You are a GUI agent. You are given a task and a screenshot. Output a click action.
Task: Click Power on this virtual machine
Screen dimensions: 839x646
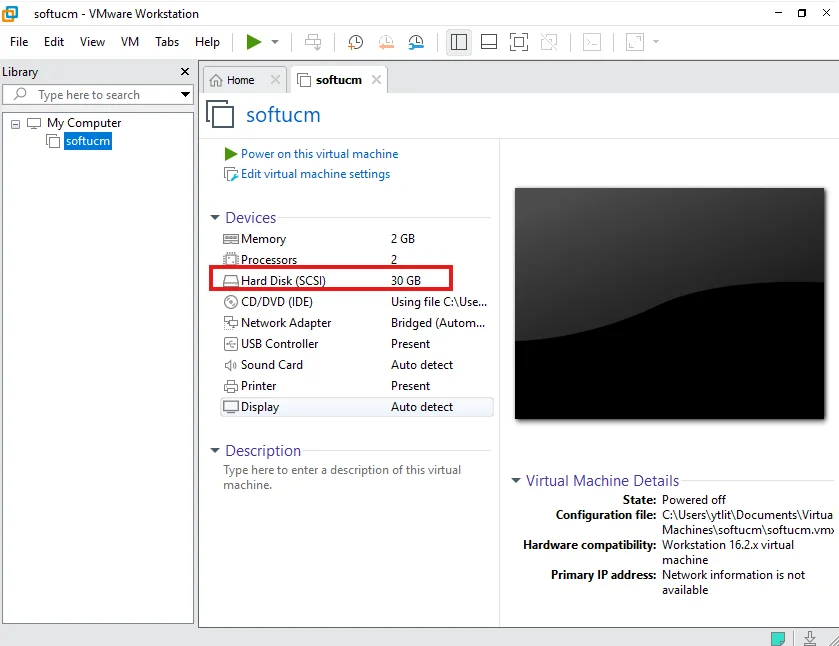coord(319,154)
